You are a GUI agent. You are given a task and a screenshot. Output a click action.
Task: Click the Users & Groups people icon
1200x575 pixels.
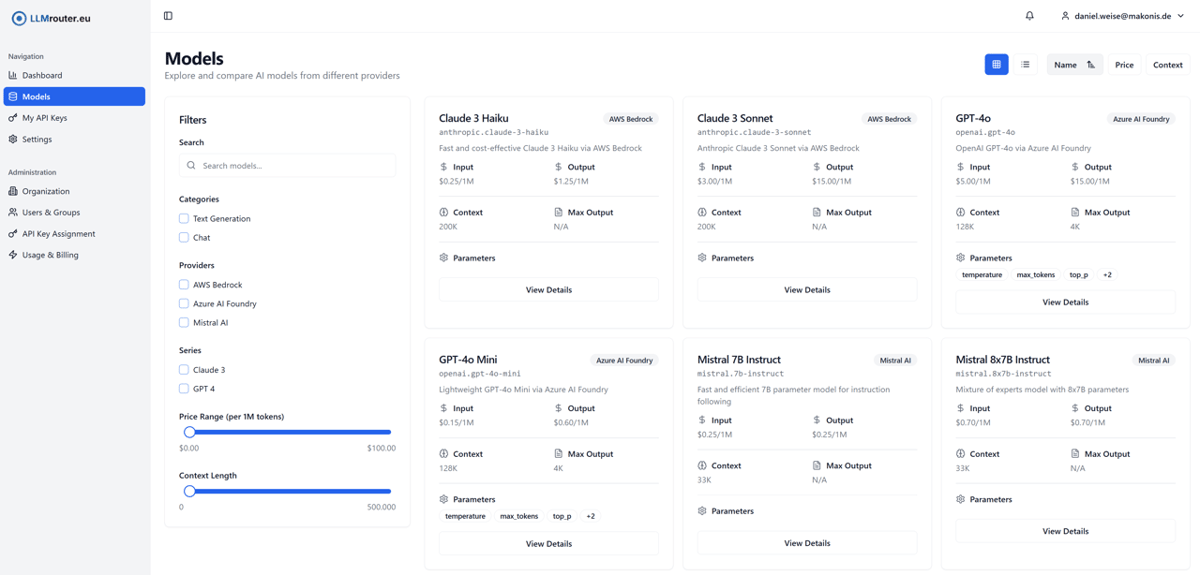click(x=13, y=212)
